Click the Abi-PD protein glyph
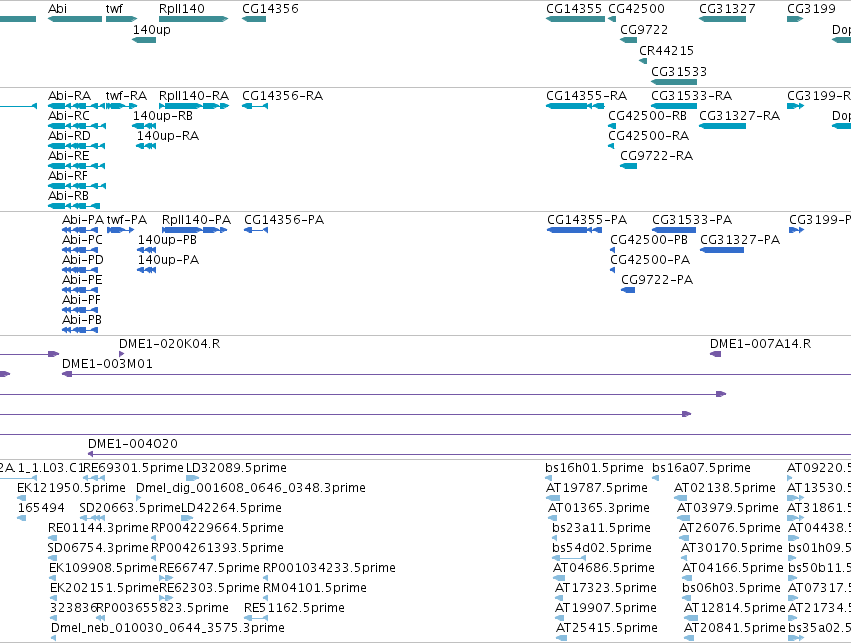The height and width of the screenshot is (643, 851). point(80,270)
